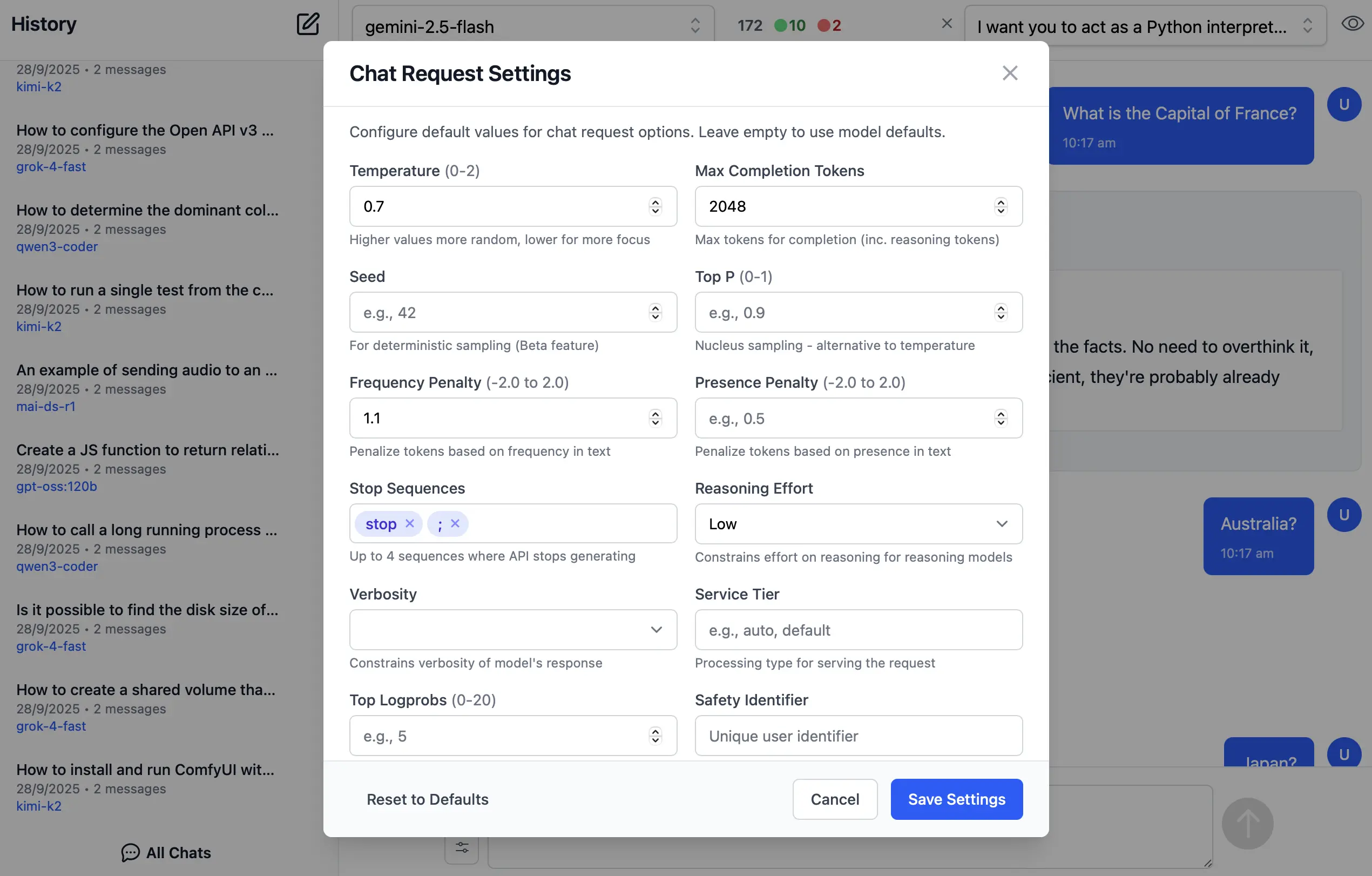Open the Reasoning Effort dropdown
The image size is (1372, 876).
pos(858,524)
